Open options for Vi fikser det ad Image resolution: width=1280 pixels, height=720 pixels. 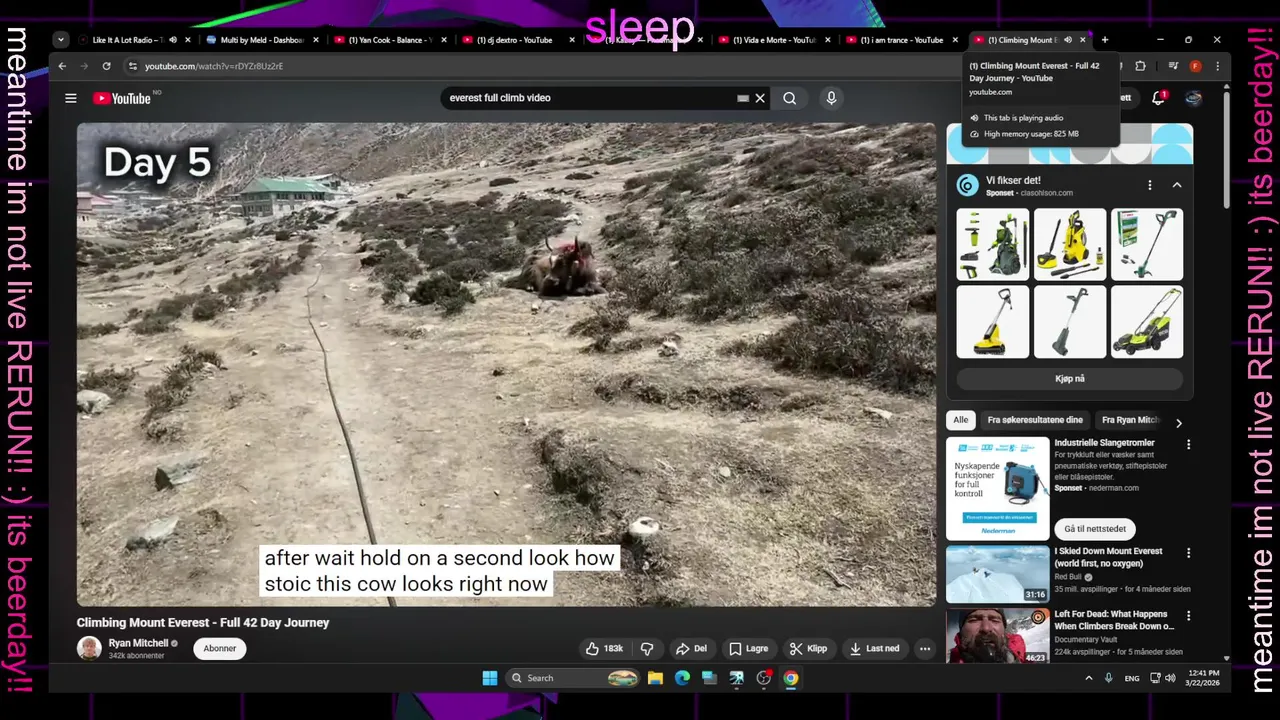click(1149, 185)
